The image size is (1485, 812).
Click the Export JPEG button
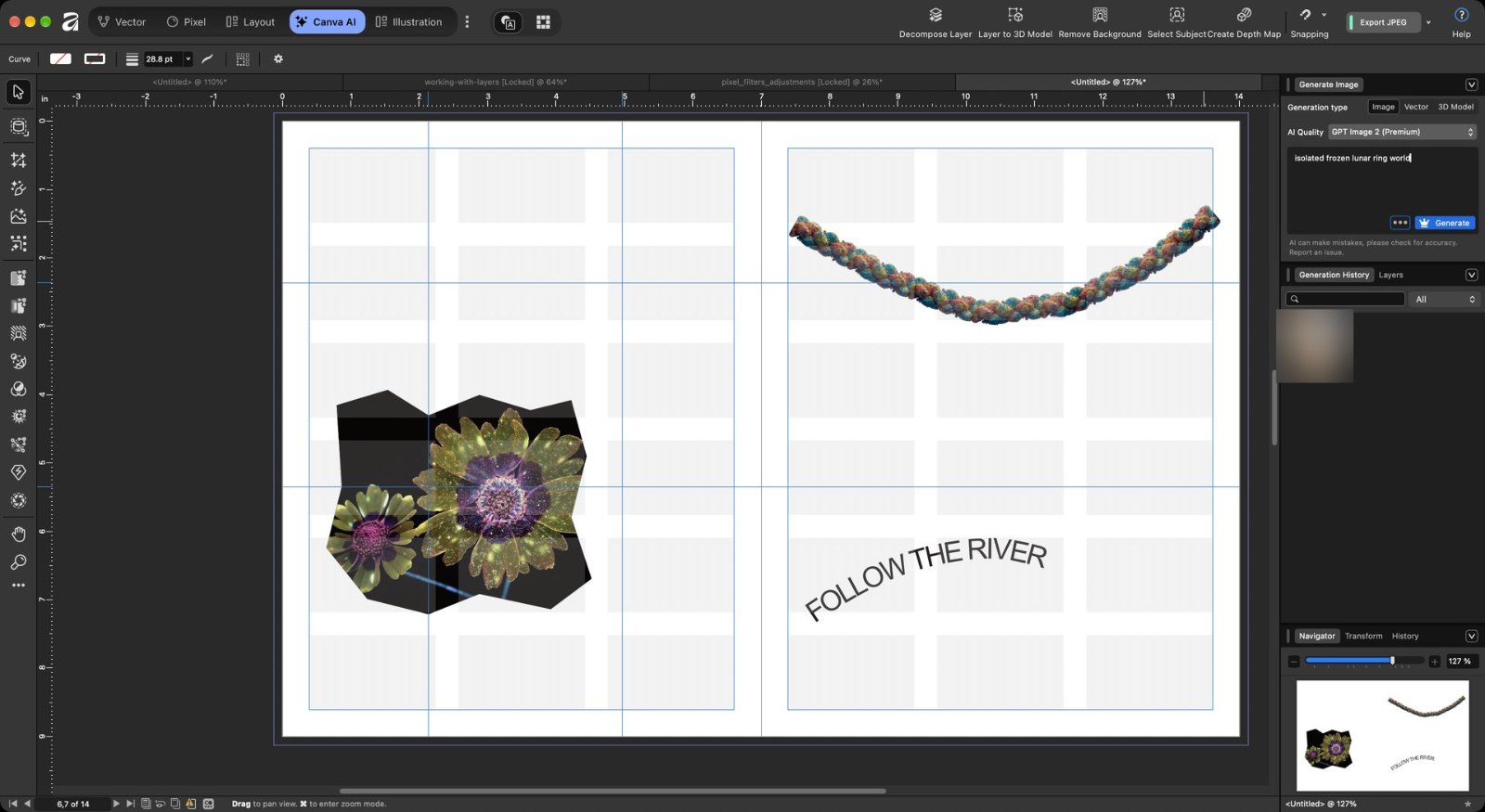(1383, 22)
